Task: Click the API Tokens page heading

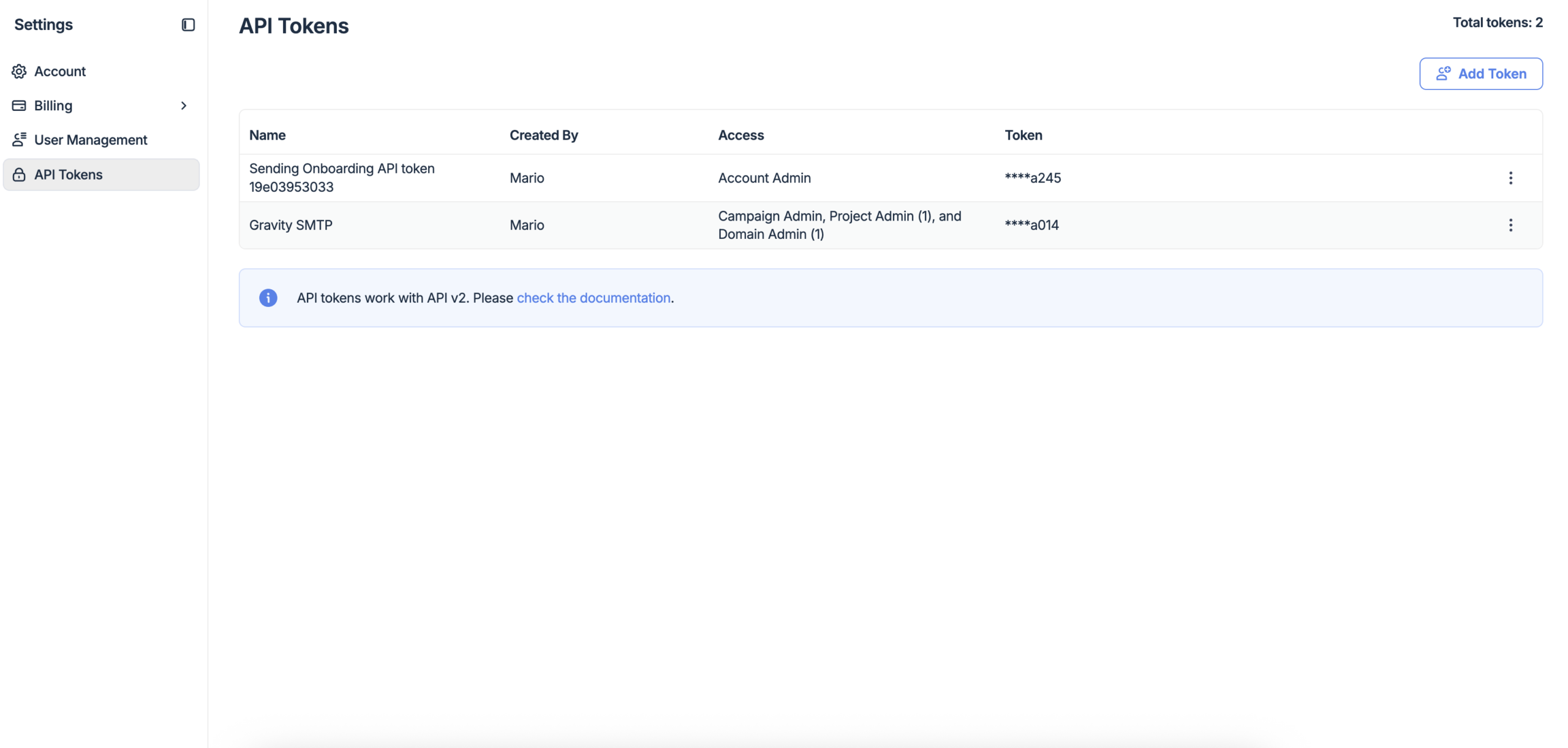Action: click(x=293, y=26)
